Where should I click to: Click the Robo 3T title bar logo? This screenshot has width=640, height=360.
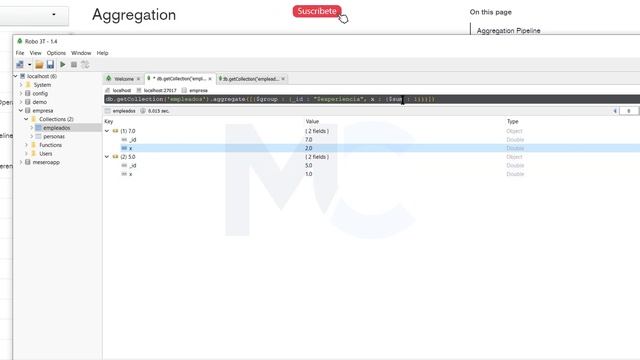(19, 41)
